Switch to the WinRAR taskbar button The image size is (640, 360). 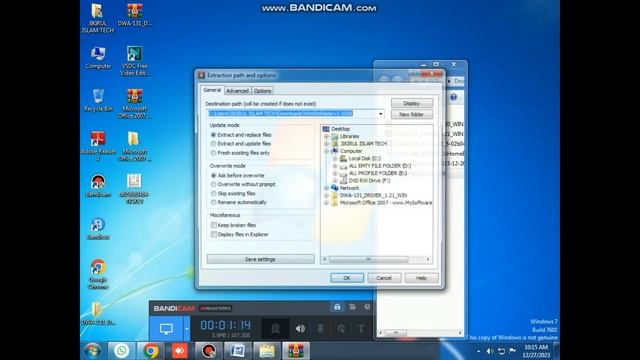296,351
